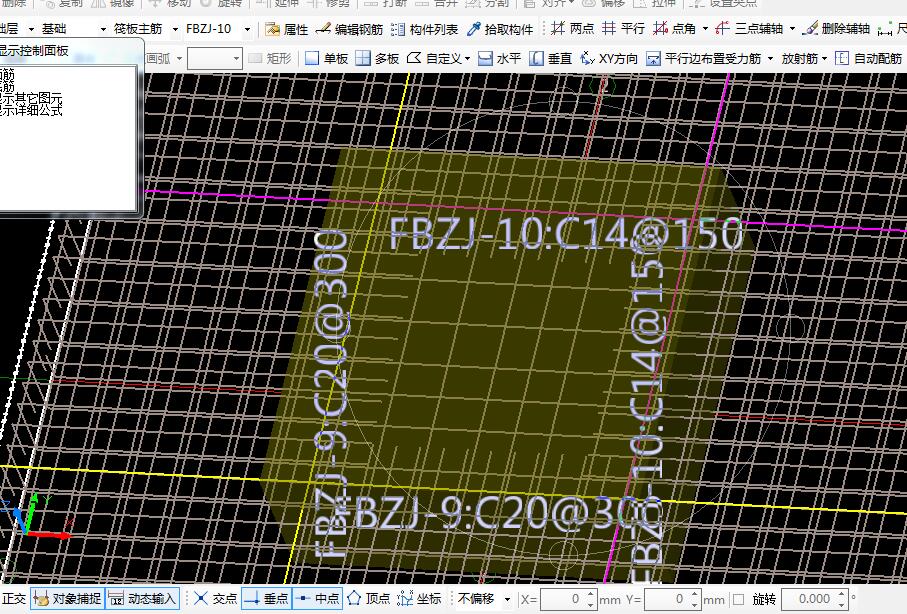Image resolution: width=907 pixels, height=614 pixels.
Task: Select XY方向 rebar layout
Action: [609, 58]
